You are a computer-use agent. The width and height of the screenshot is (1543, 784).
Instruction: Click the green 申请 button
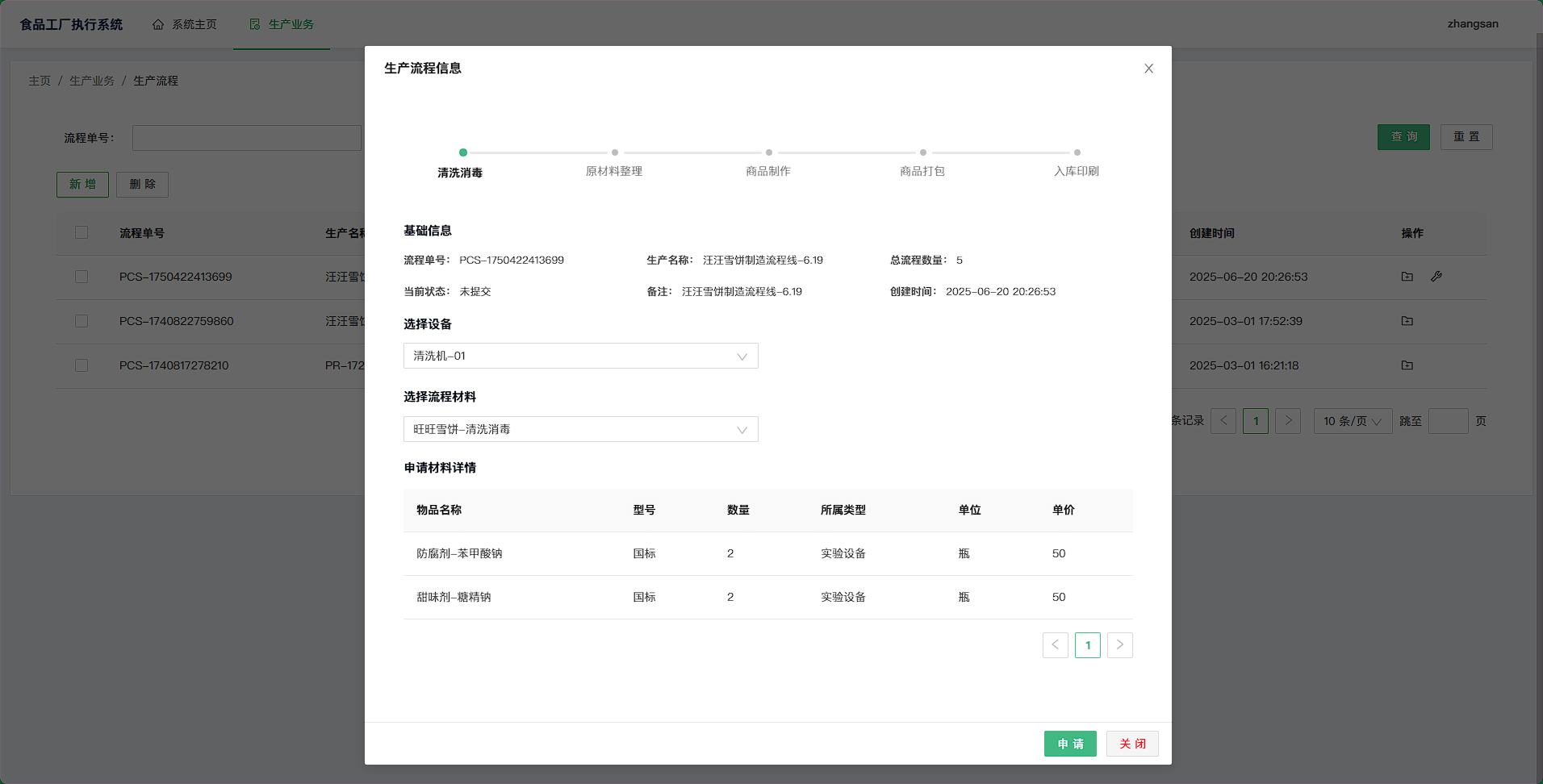1070,744
